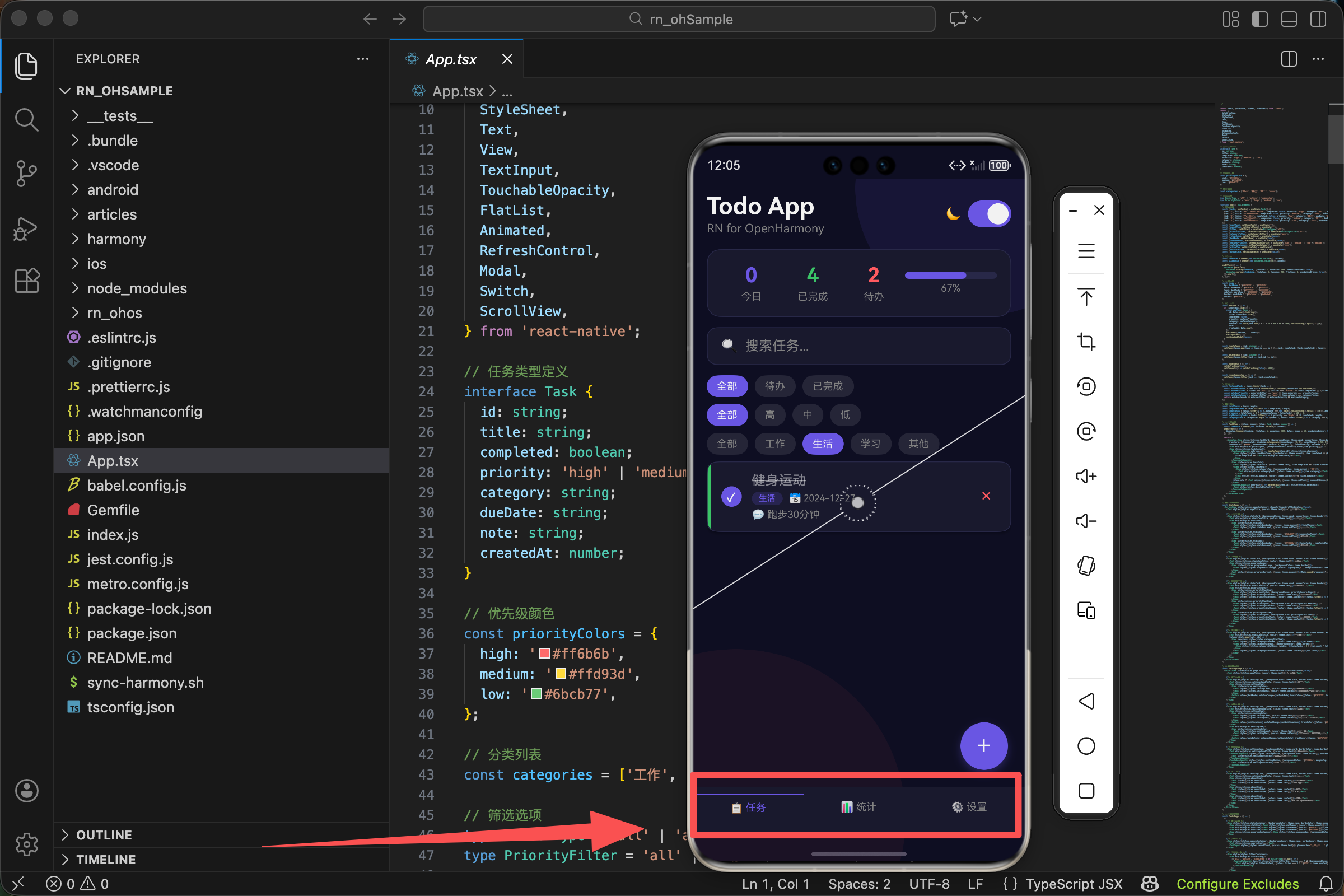Open the Search view in activity bar
This screenshot has height=896, width=1344.
point(26,119)
